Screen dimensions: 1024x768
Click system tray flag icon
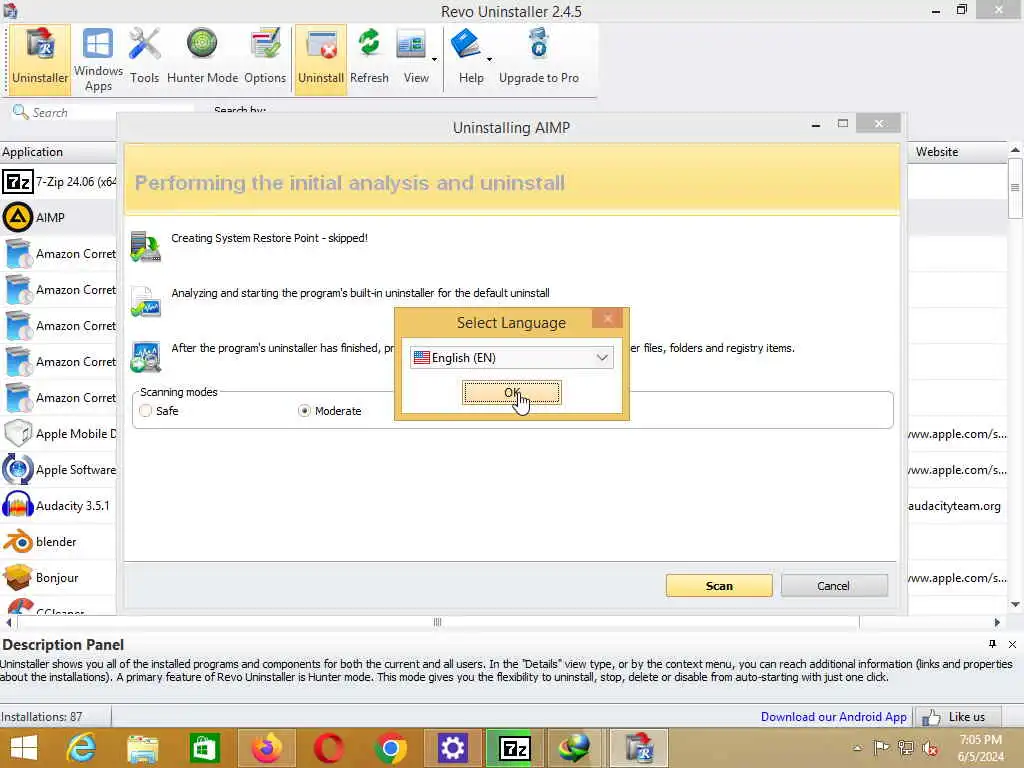pyautogui.click(x=881, y=748)
